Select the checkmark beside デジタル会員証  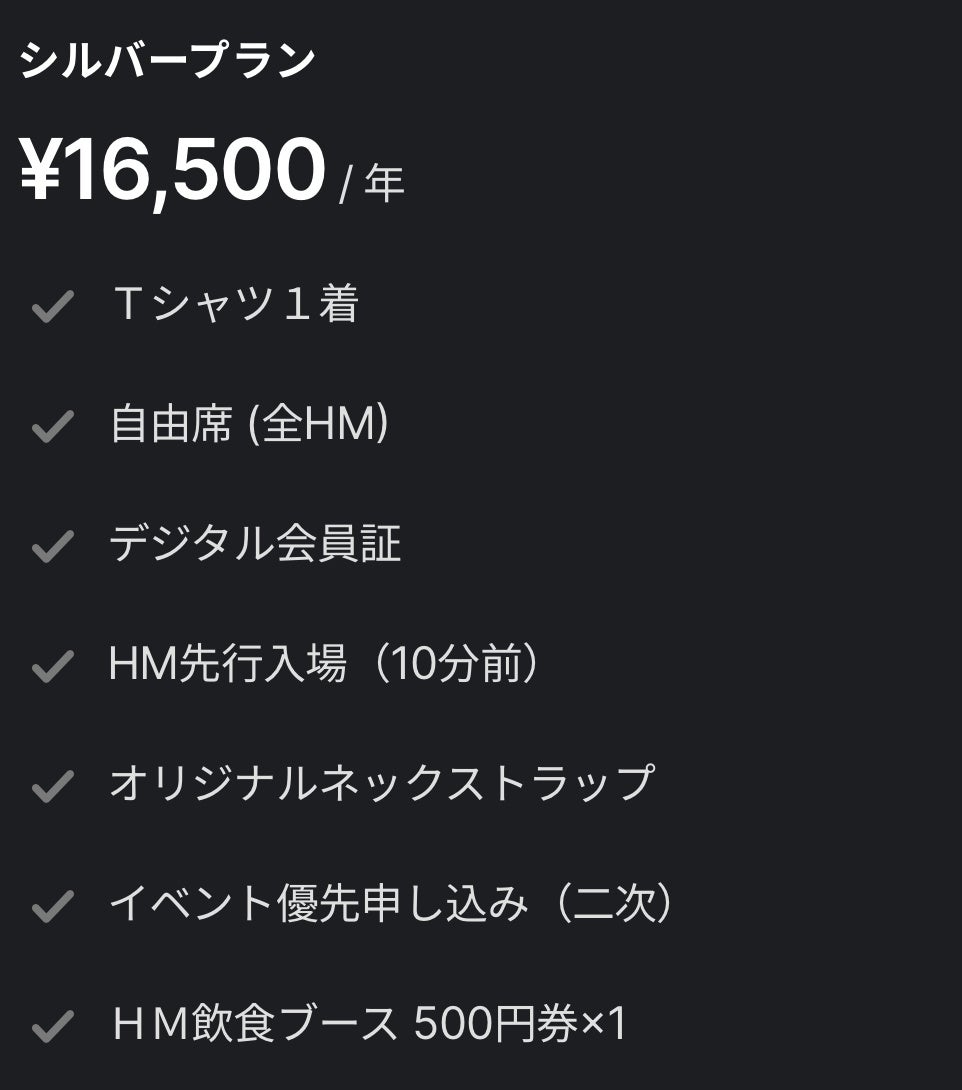[x=52, y=546]
